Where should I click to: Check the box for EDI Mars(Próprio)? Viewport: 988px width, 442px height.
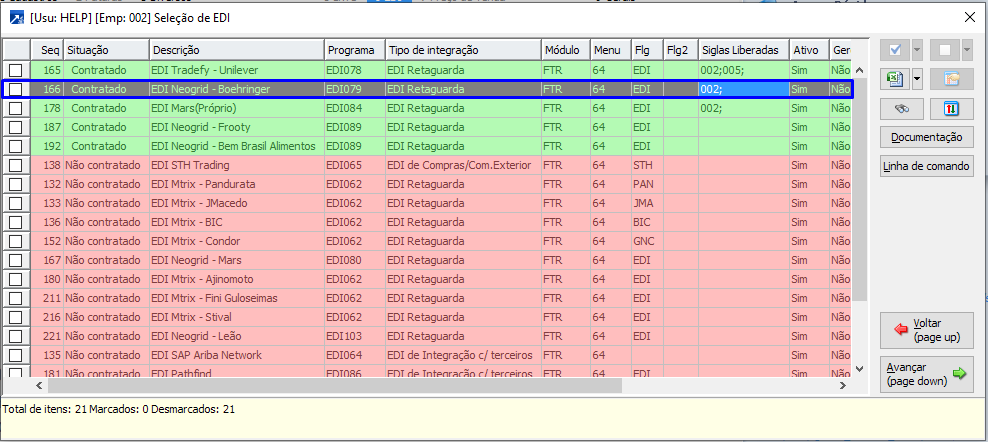16,108
